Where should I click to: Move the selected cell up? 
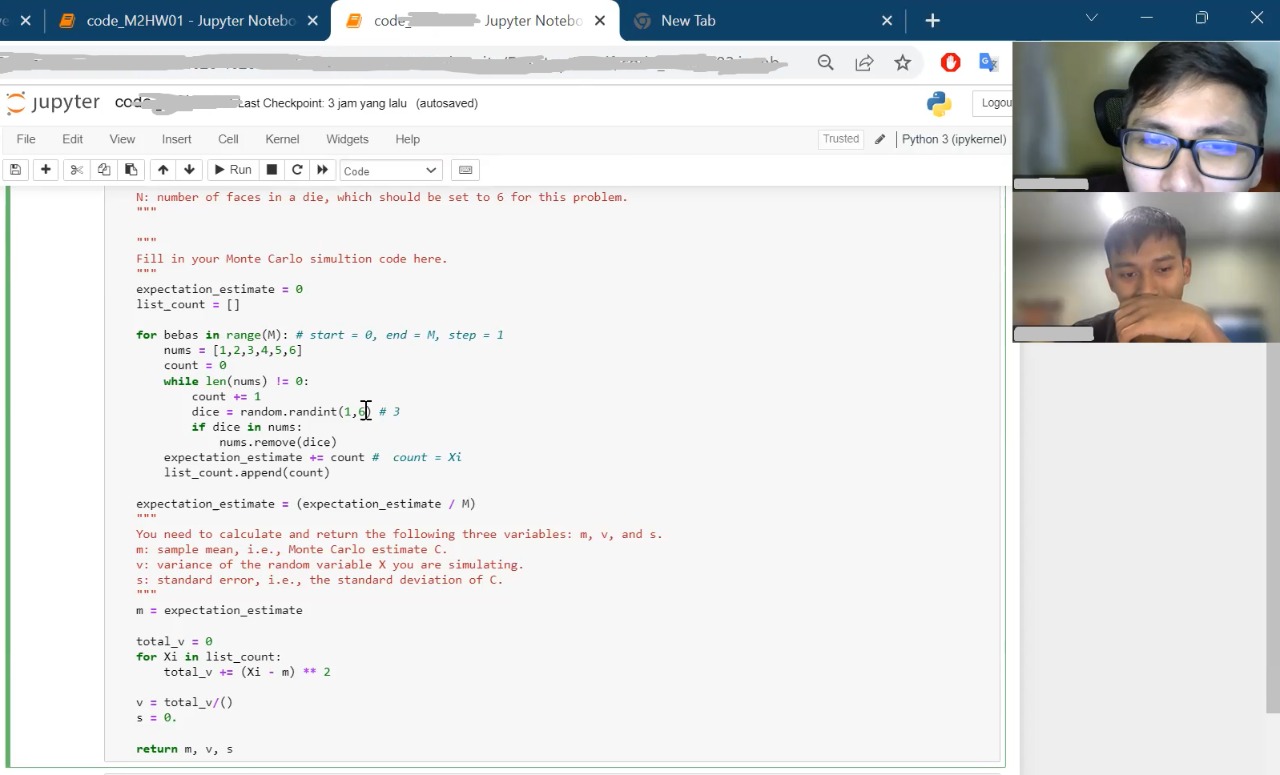pos(163,170)
